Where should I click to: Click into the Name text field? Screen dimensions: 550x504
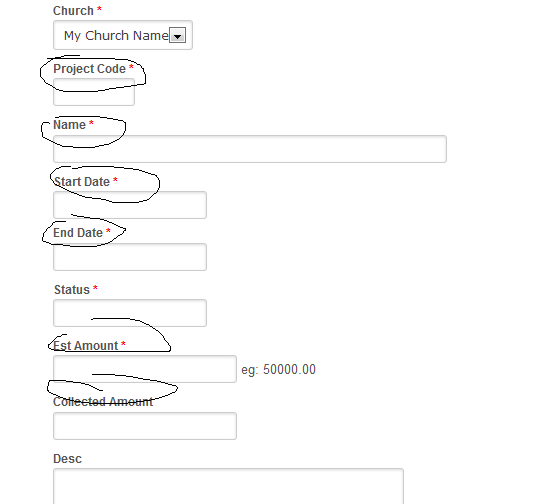click(x=250, y=149)
